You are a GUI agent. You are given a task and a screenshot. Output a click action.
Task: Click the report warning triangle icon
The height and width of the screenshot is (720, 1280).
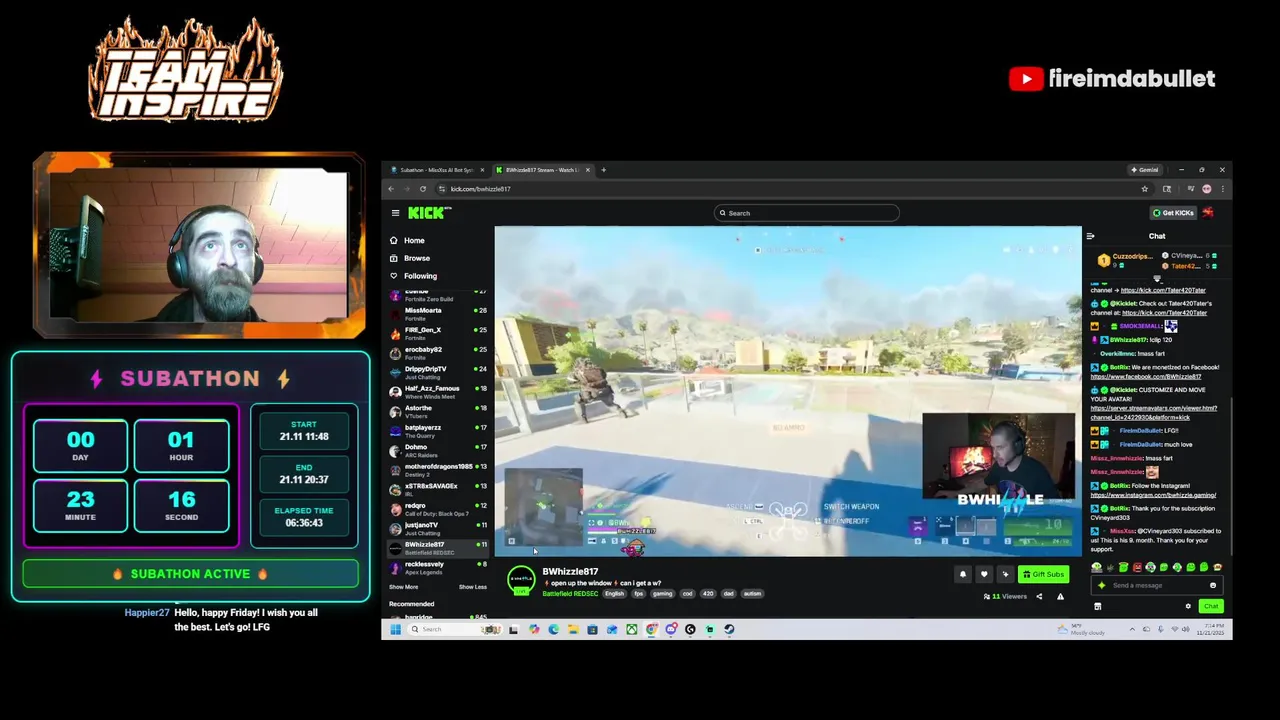[x=1060, y=597]
